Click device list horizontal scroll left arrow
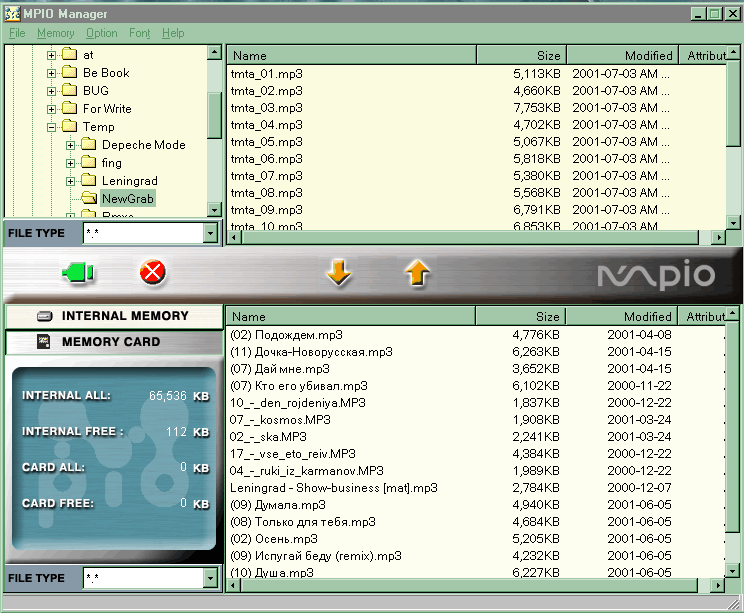This screenshot has height=613, width=744. click(x=233, y=585)
